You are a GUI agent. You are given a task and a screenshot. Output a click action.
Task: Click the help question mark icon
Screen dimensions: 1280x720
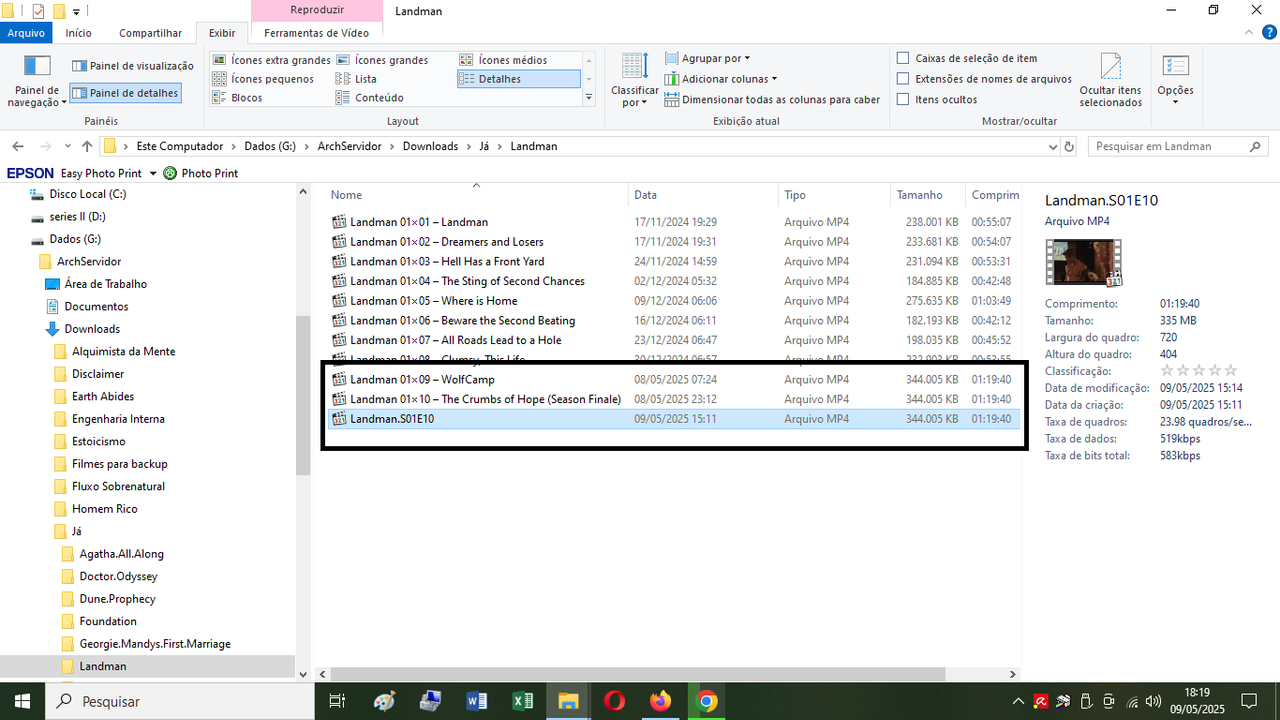pyautogui.click(x=1270, y=33)
